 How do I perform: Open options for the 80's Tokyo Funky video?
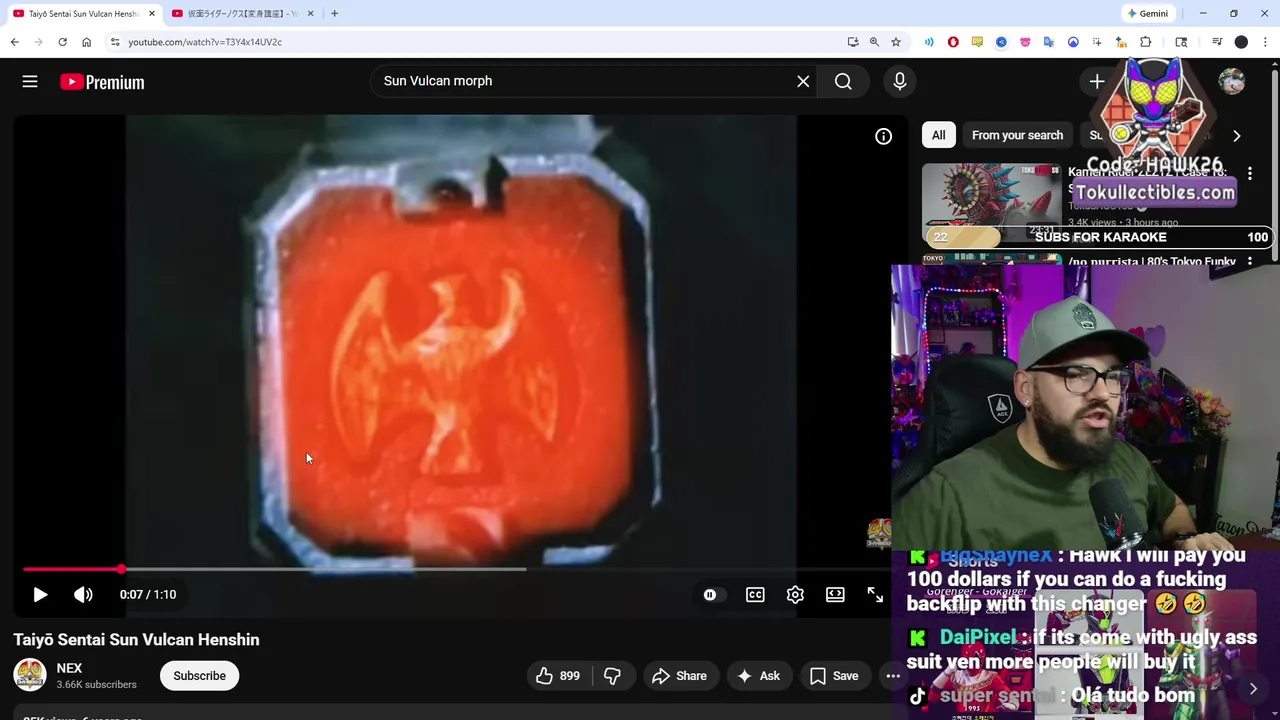pyautogui.click(x=1249, y=262)
